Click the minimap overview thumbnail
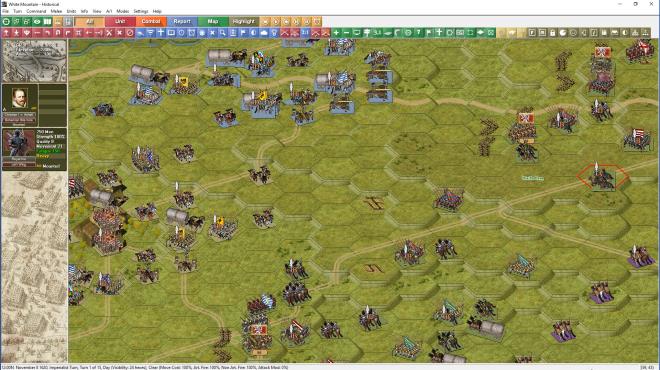 [34, 61]
